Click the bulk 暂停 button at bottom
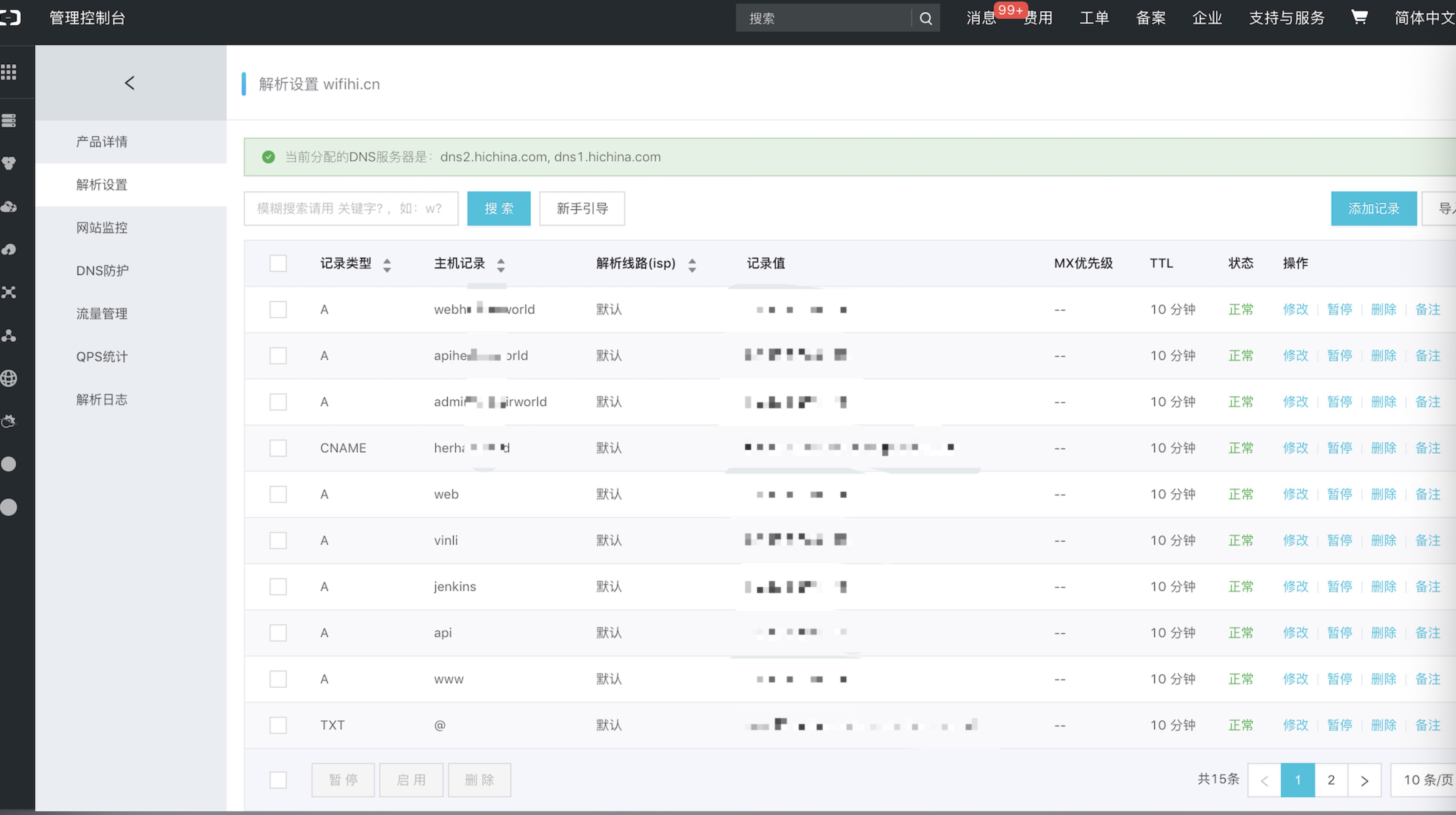 [343, 780]
